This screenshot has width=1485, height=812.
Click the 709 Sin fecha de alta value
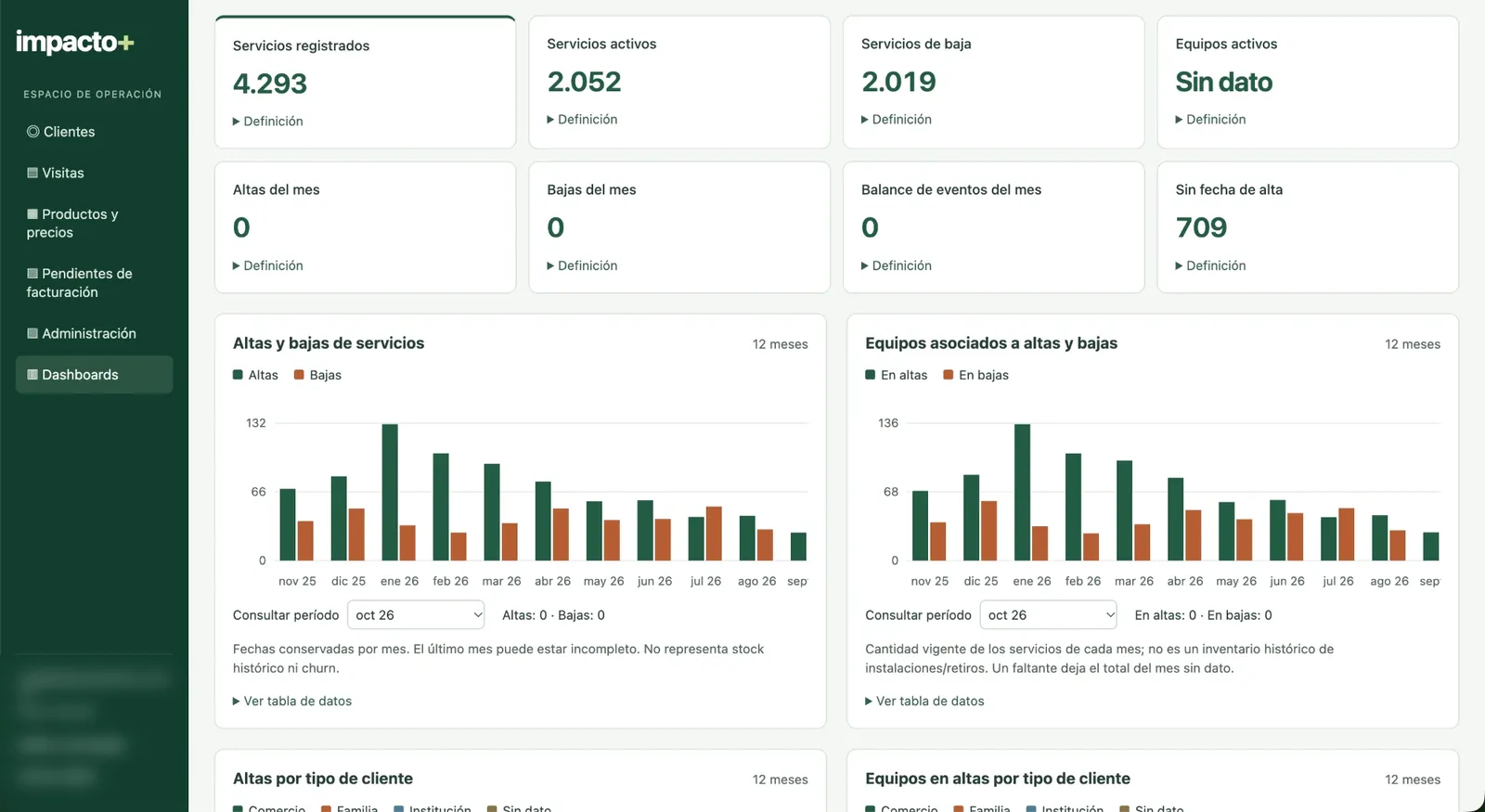(1201, 227)
